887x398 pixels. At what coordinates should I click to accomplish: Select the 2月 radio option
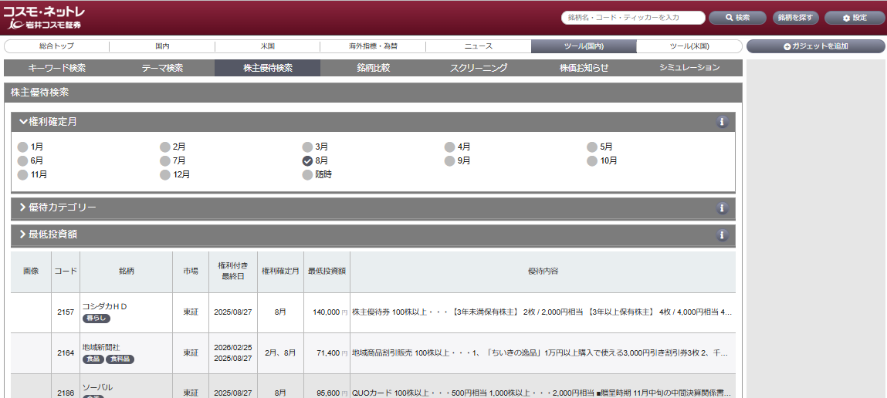[x=165, y=147]
